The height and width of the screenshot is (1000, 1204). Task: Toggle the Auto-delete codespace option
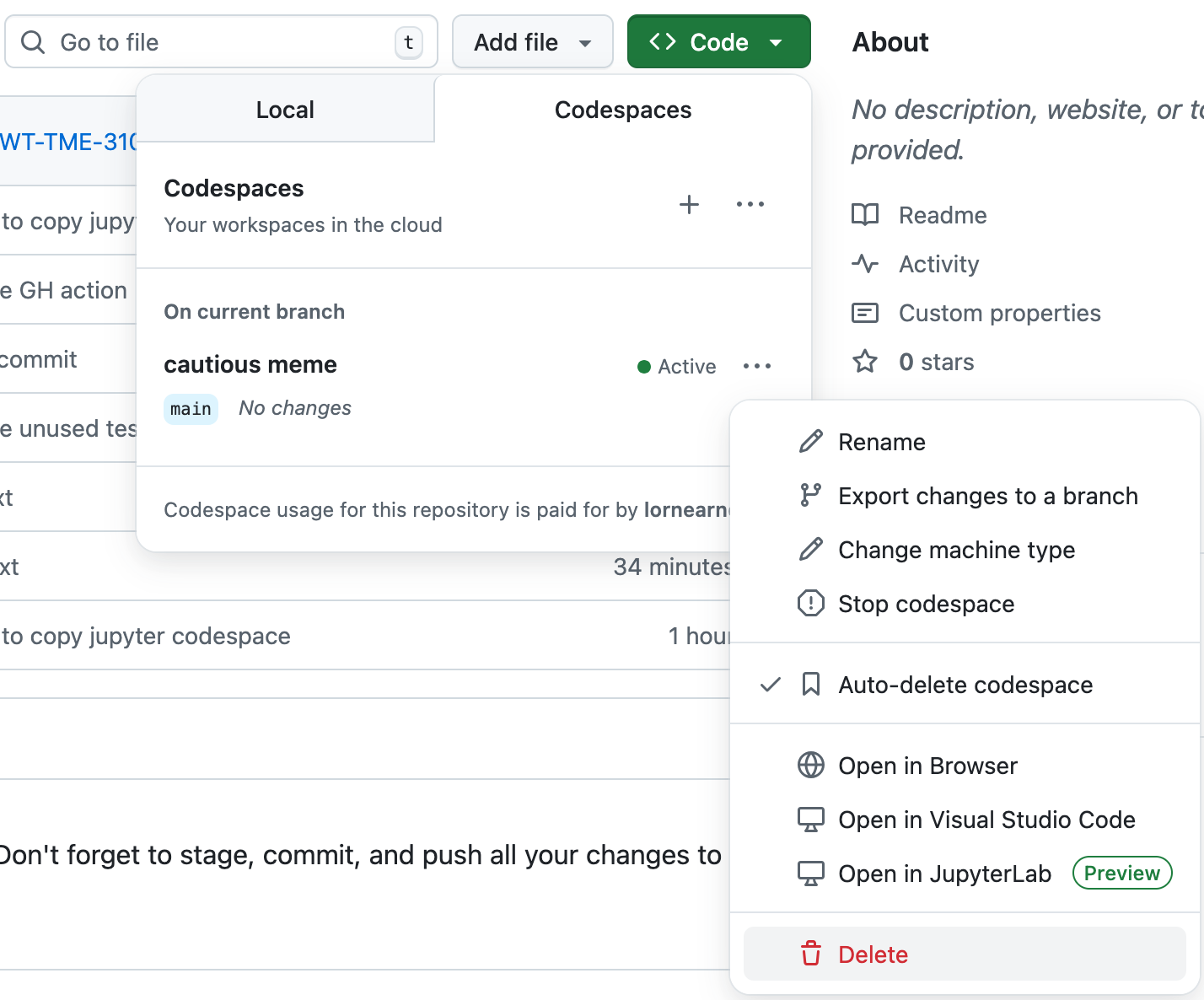point(965,685)
